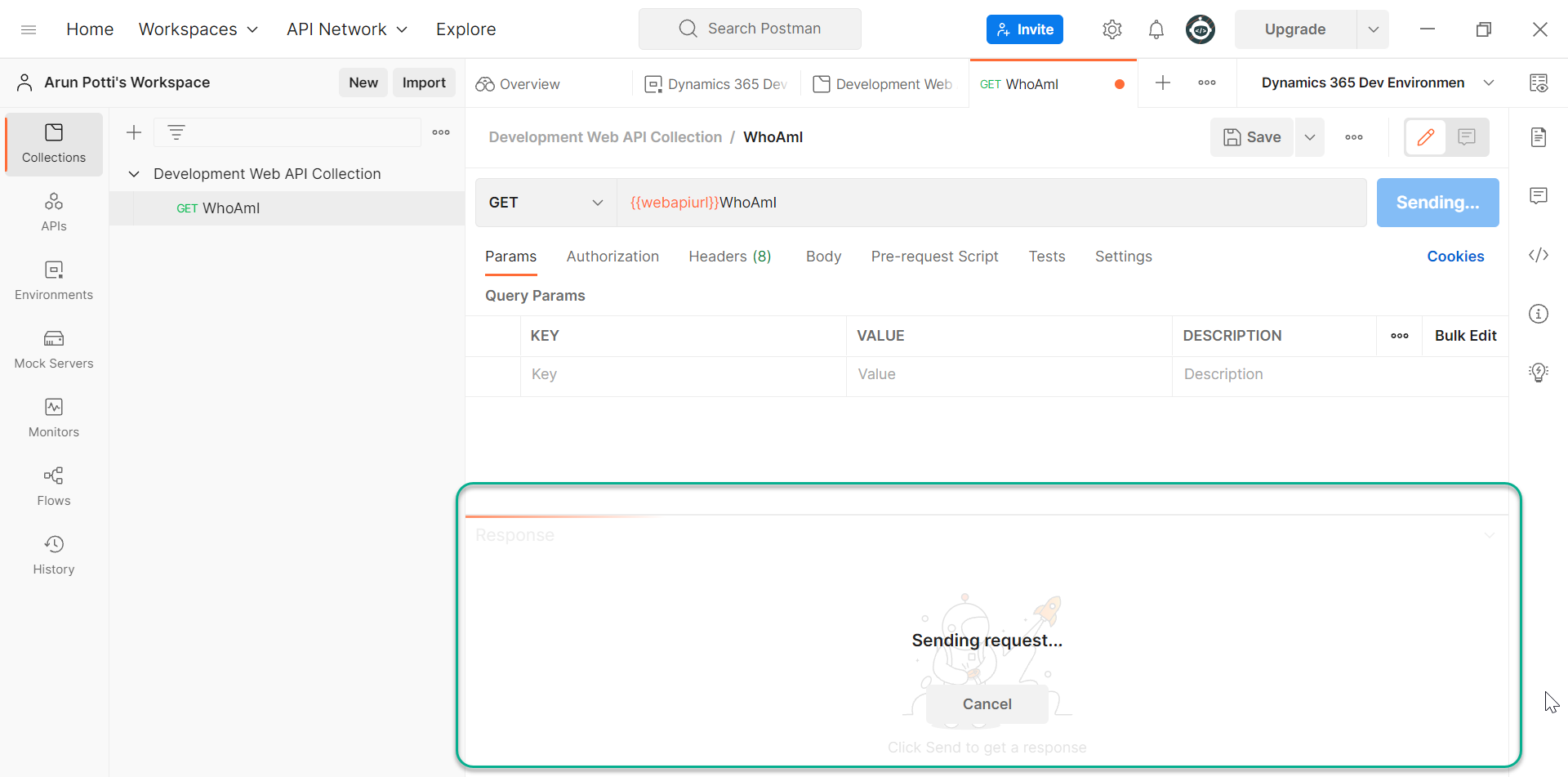
Task: Open the Cookies manager
Action: click(1455, 256)
